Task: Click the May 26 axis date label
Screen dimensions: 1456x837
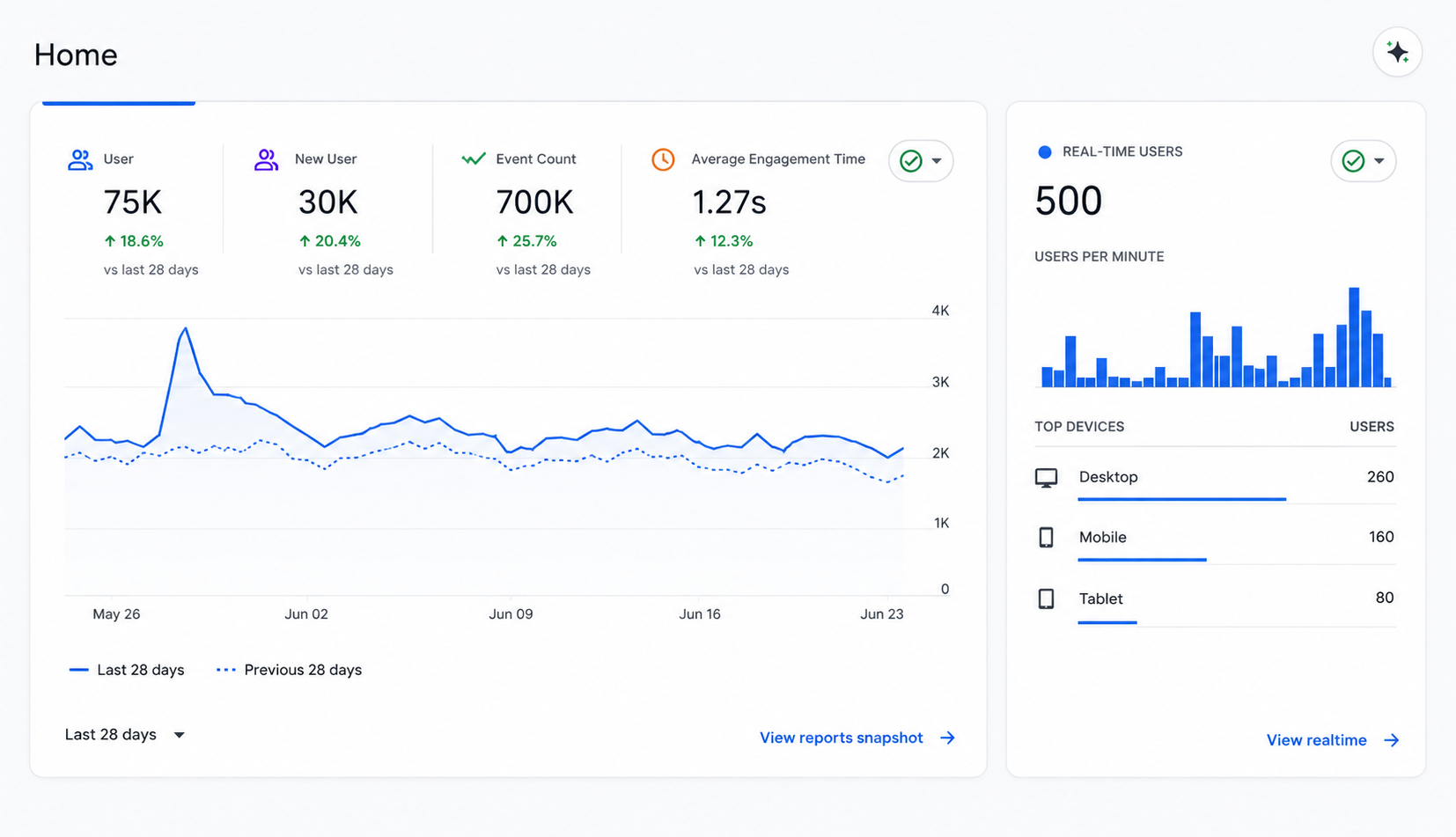Action: coord(116,614)
